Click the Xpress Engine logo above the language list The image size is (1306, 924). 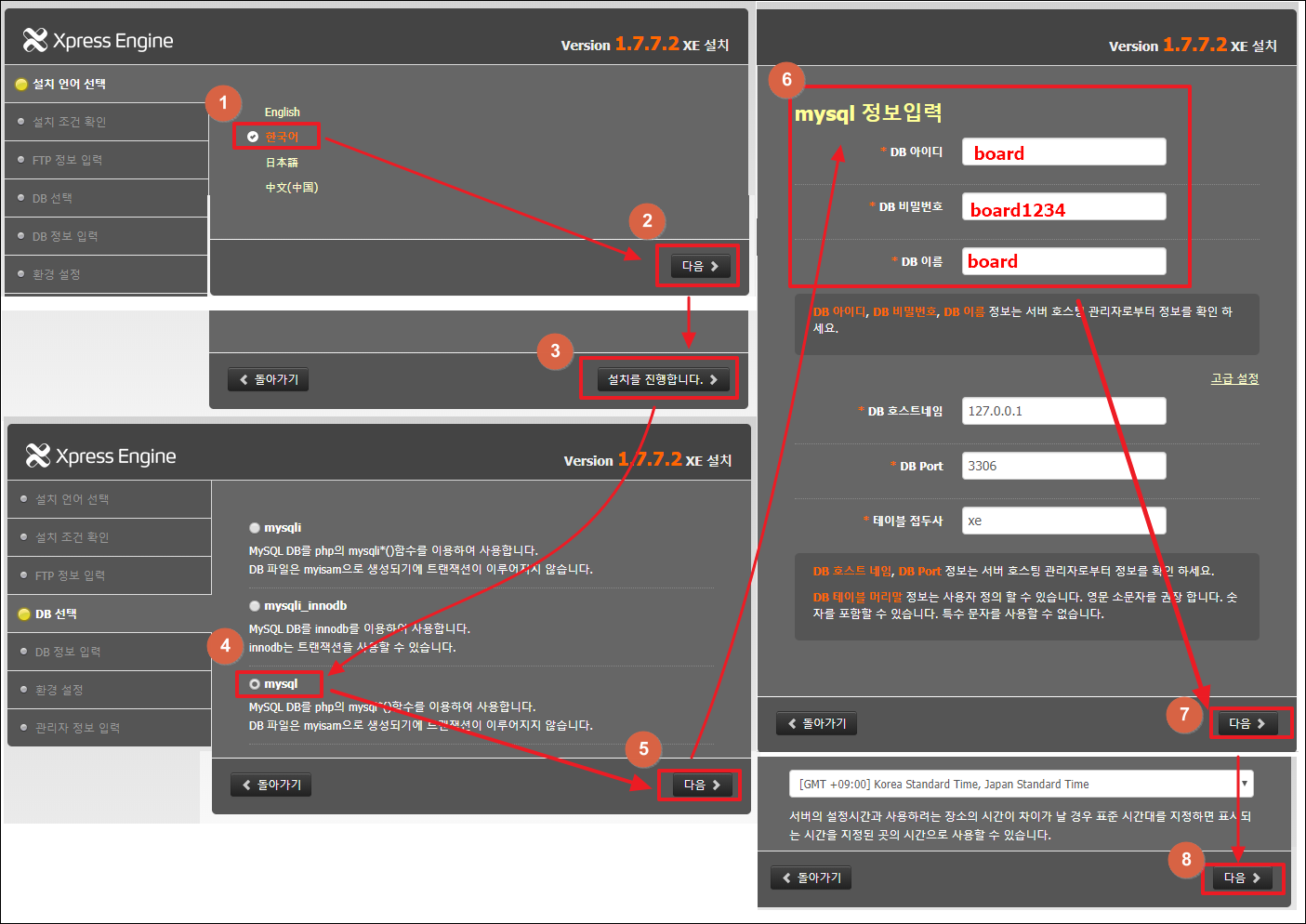[98, 40]
